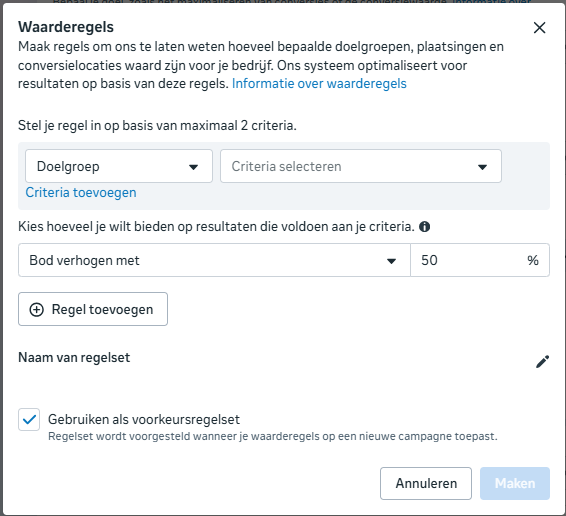Toggle the Gebruiken als voorkeursregelset checkbox
The height and width of the screenshot is (516, 566).
point(29,419)
